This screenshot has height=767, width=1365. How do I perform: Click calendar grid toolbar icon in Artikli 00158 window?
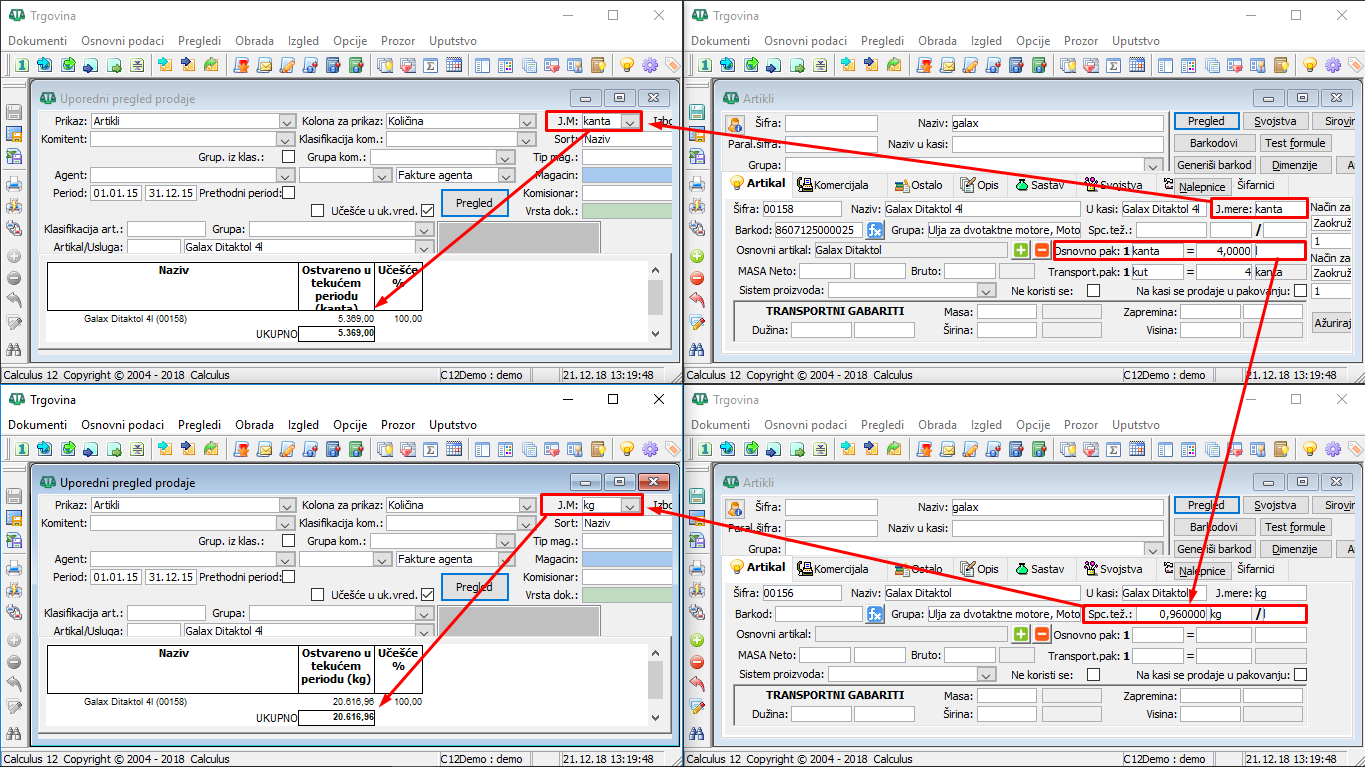tap(1137, 65)
